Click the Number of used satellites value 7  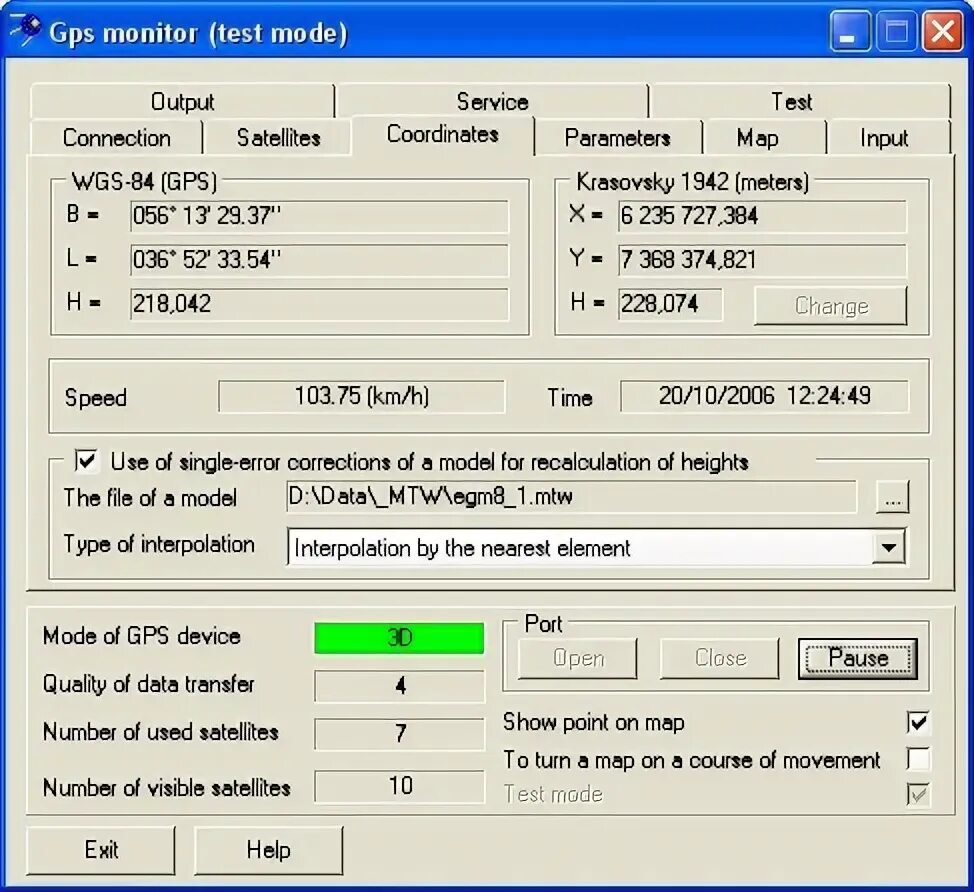point(399,734)
